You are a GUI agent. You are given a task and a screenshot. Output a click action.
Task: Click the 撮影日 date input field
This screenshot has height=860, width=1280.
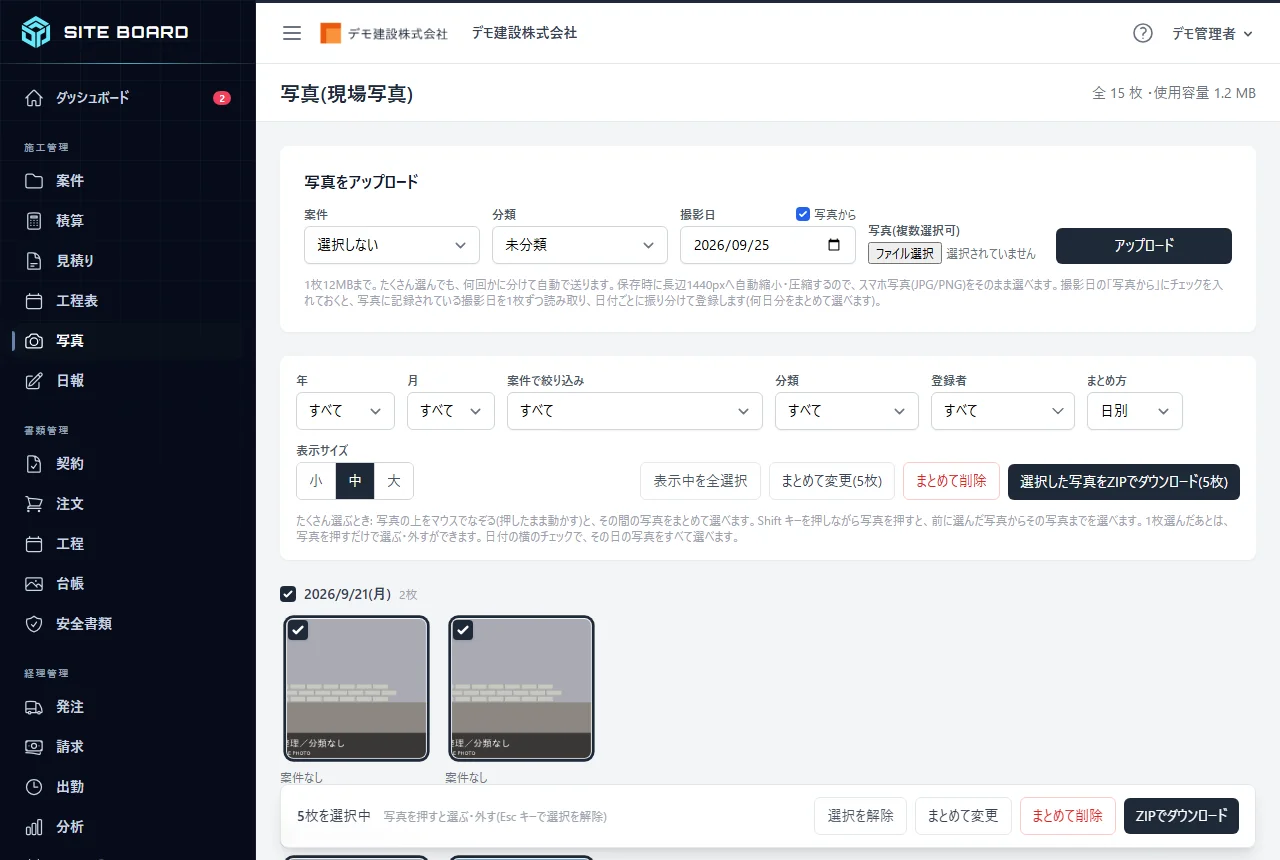point(768,245)
